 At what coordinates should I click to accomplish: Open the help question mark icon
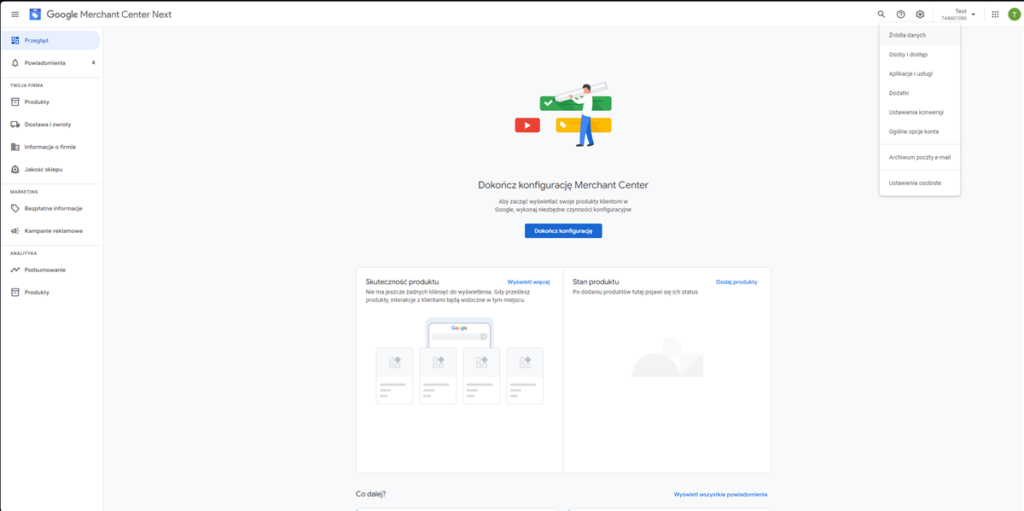pos(901,14)
